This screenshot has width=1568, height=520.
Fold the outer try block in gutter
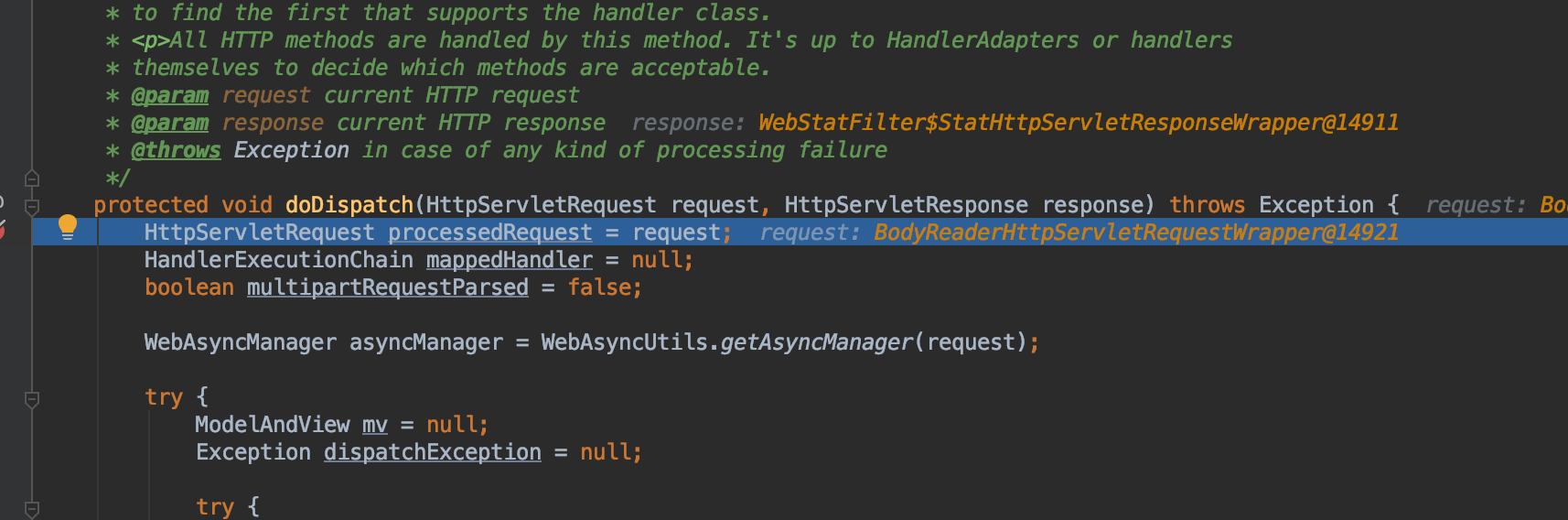[x=31, y=399]
